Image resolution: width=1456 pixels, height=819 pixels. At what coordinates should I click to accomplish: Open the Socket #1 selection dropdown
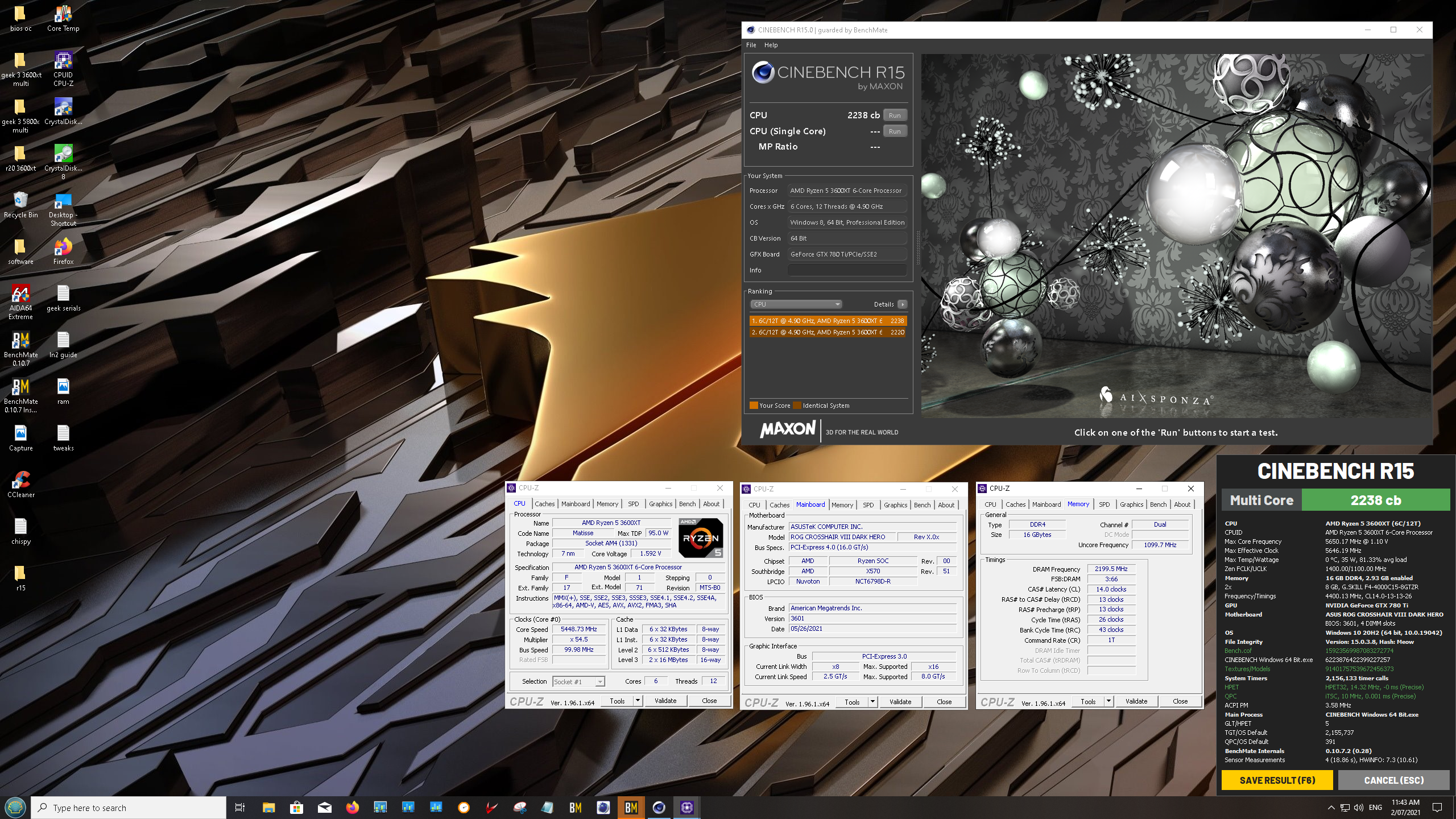(578, 682)
